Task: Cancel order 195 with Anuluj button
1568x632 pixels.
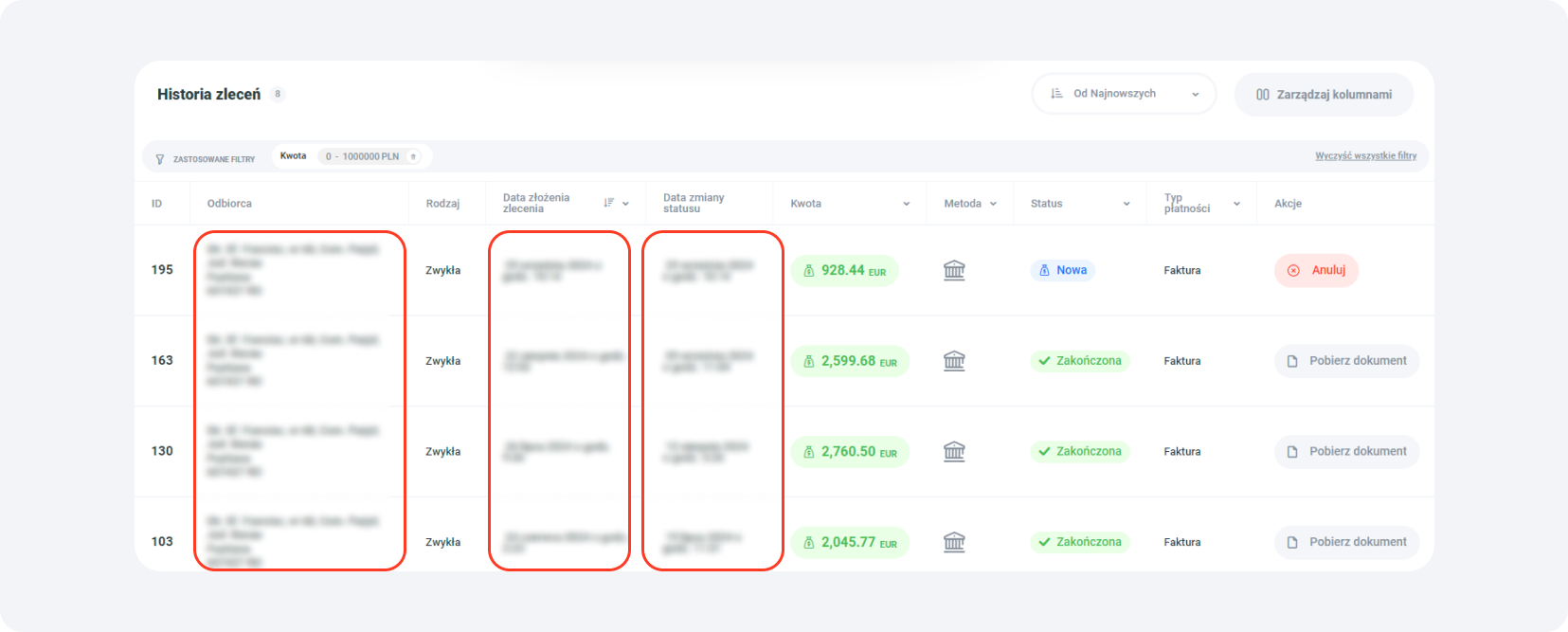Action: (x=1316, y=271)
